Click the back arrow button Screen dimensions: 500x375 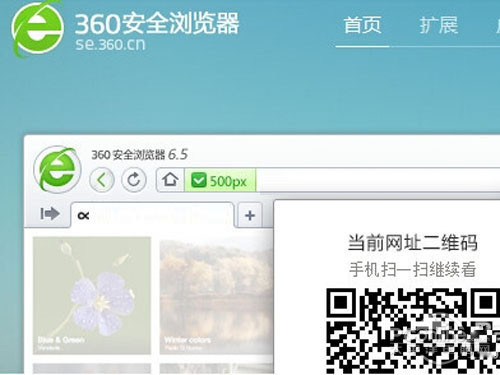point(102,180)
